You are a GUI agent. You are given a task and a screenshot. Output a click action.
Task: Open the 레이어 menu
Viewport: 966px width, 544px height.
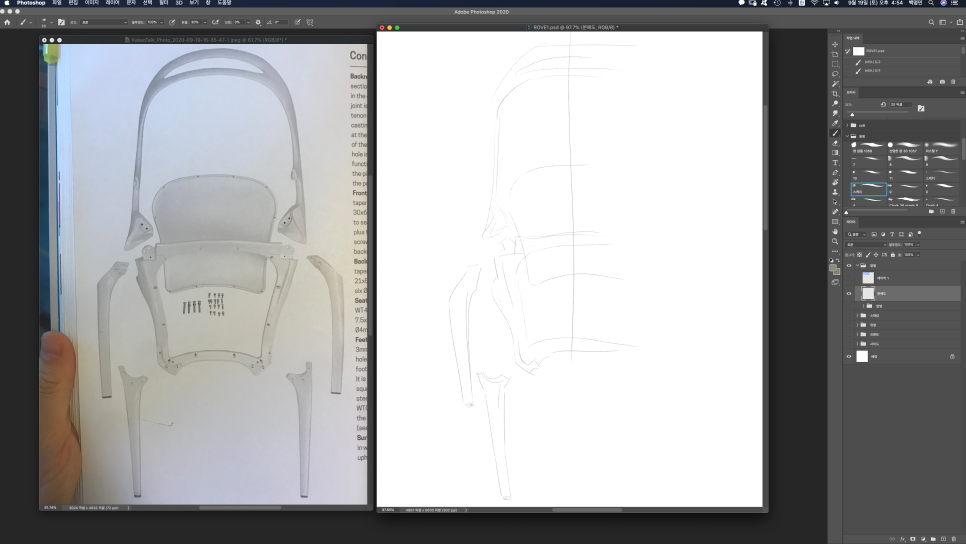click(112, 3)
